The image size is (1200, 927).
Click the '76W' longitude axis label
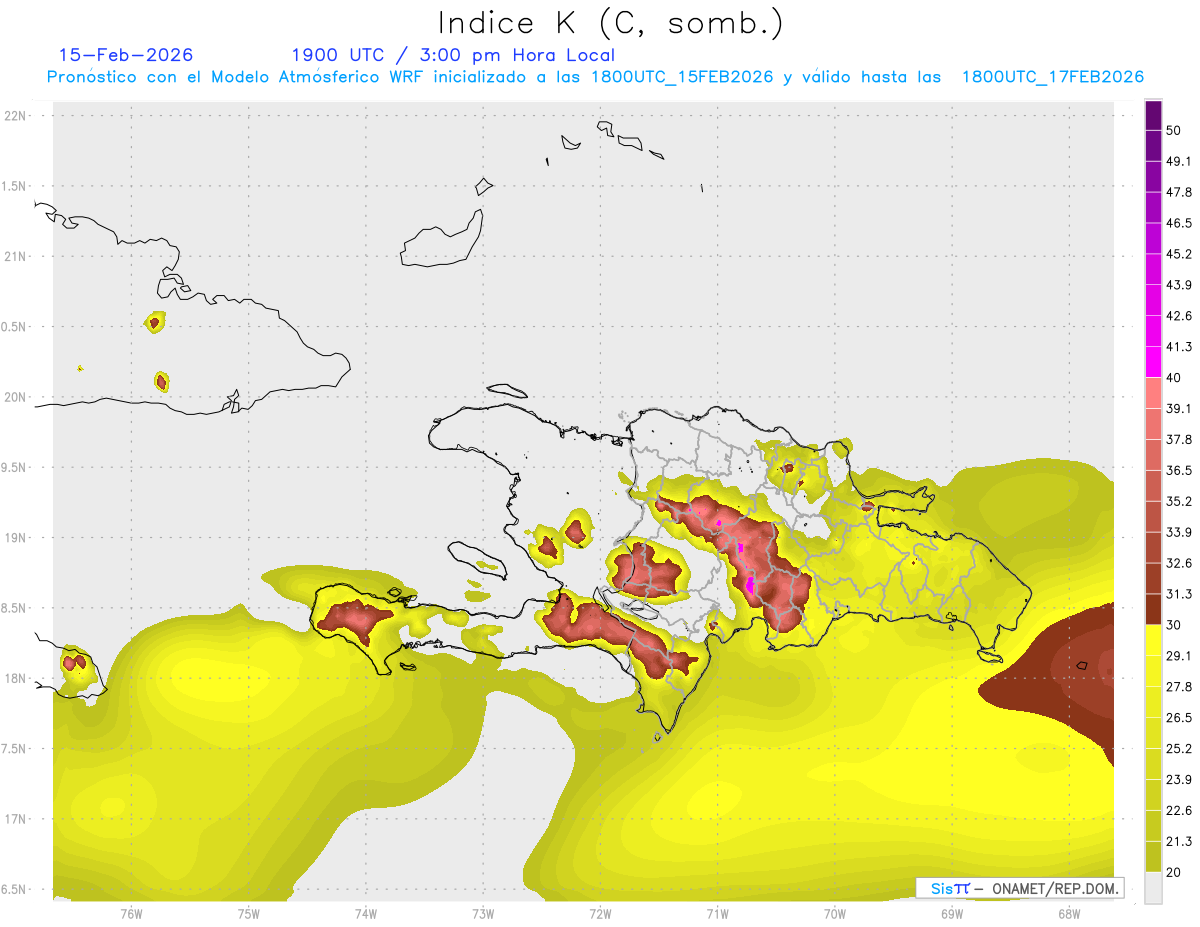click(x=131, y=913)
